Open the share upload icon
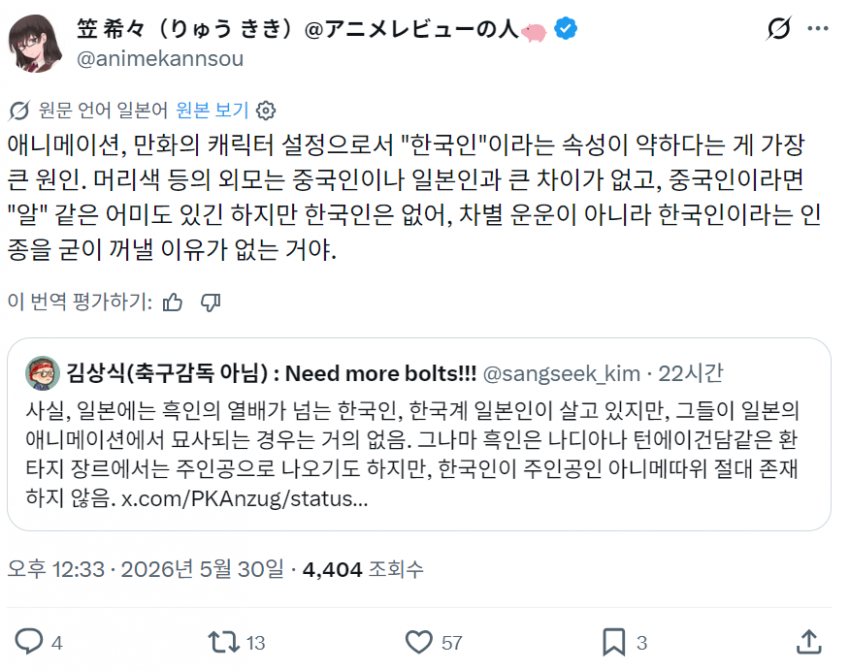 click(809, 642)
